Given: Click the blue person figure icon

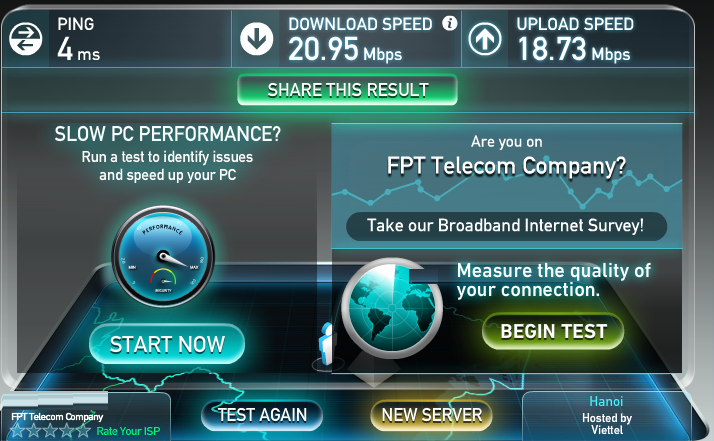Looking at the screenshot, I should (327, 344).
